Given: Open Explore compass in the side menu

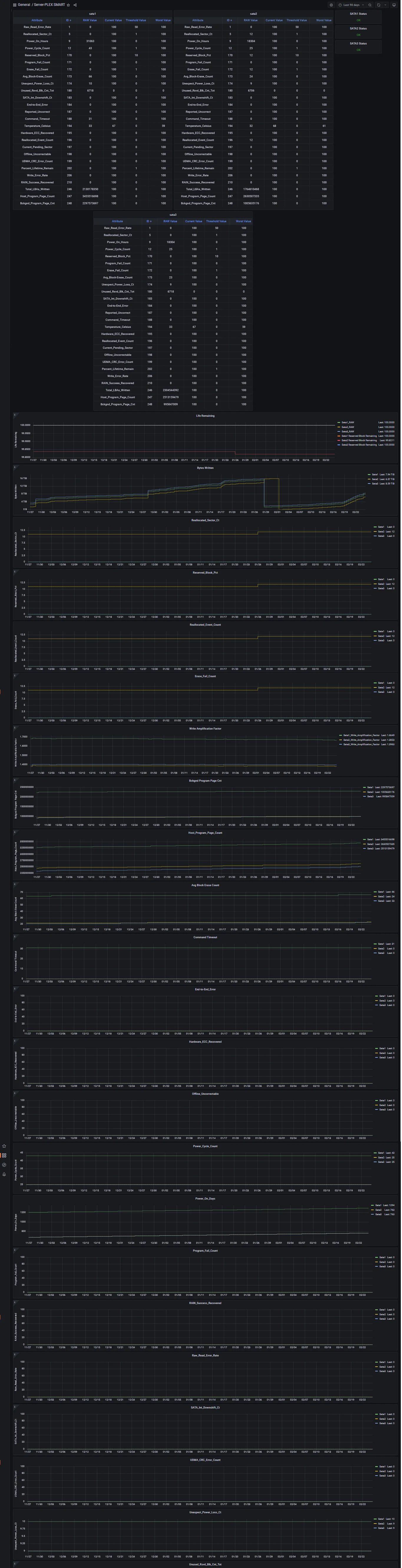Looking at the screenshot, I should pyautogui.click(x=4, y=1165).
